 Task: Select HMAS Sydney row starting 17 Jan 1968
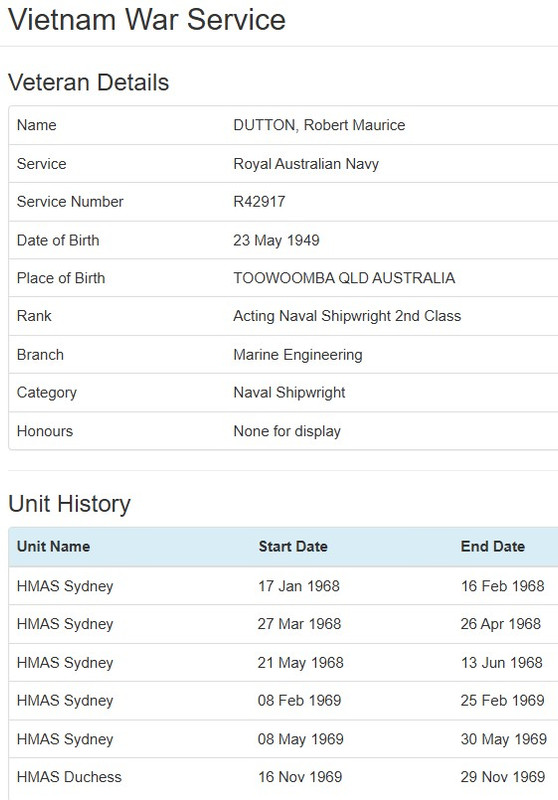[283, 586]
